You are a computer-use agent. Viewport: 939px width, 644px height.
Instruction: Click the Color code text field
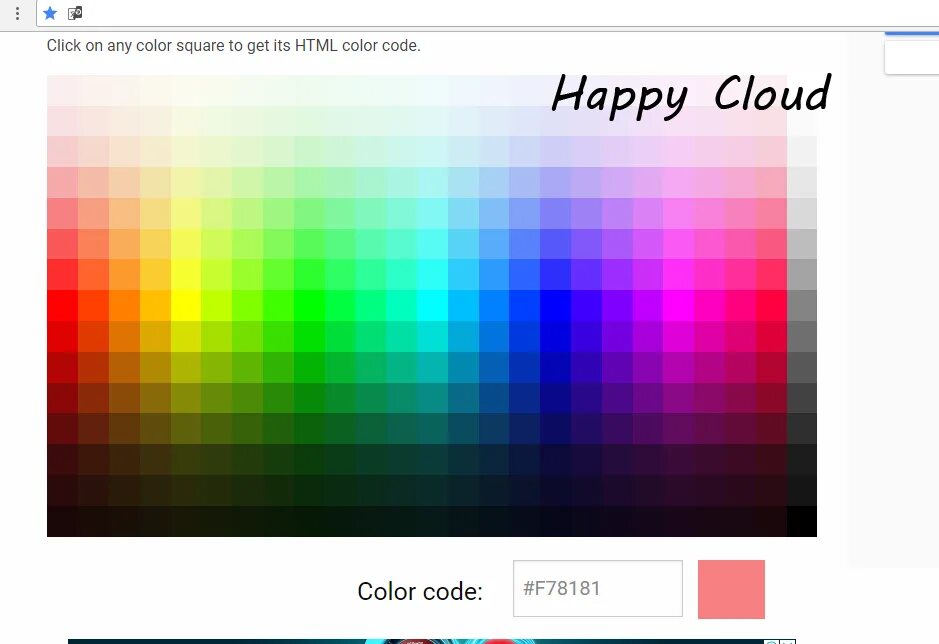[598, 588]
